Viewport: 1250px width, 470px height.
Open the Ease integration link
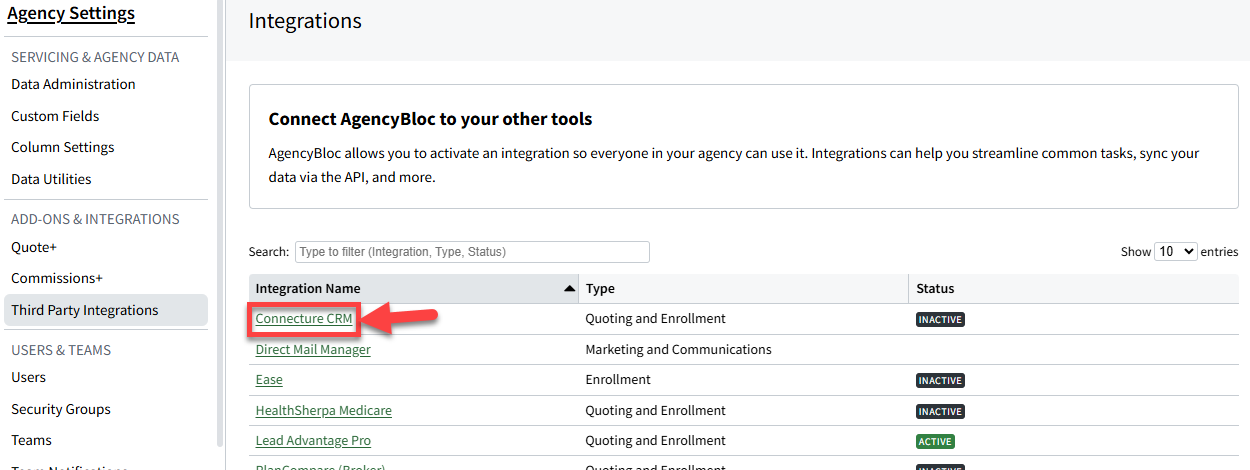(x=269, y=380)
